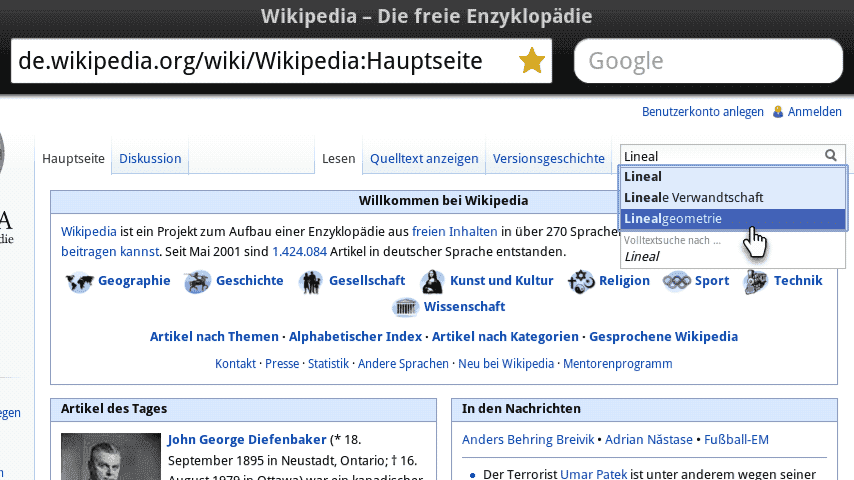Click the Sport Olympic rings icon

coord(676,282)
